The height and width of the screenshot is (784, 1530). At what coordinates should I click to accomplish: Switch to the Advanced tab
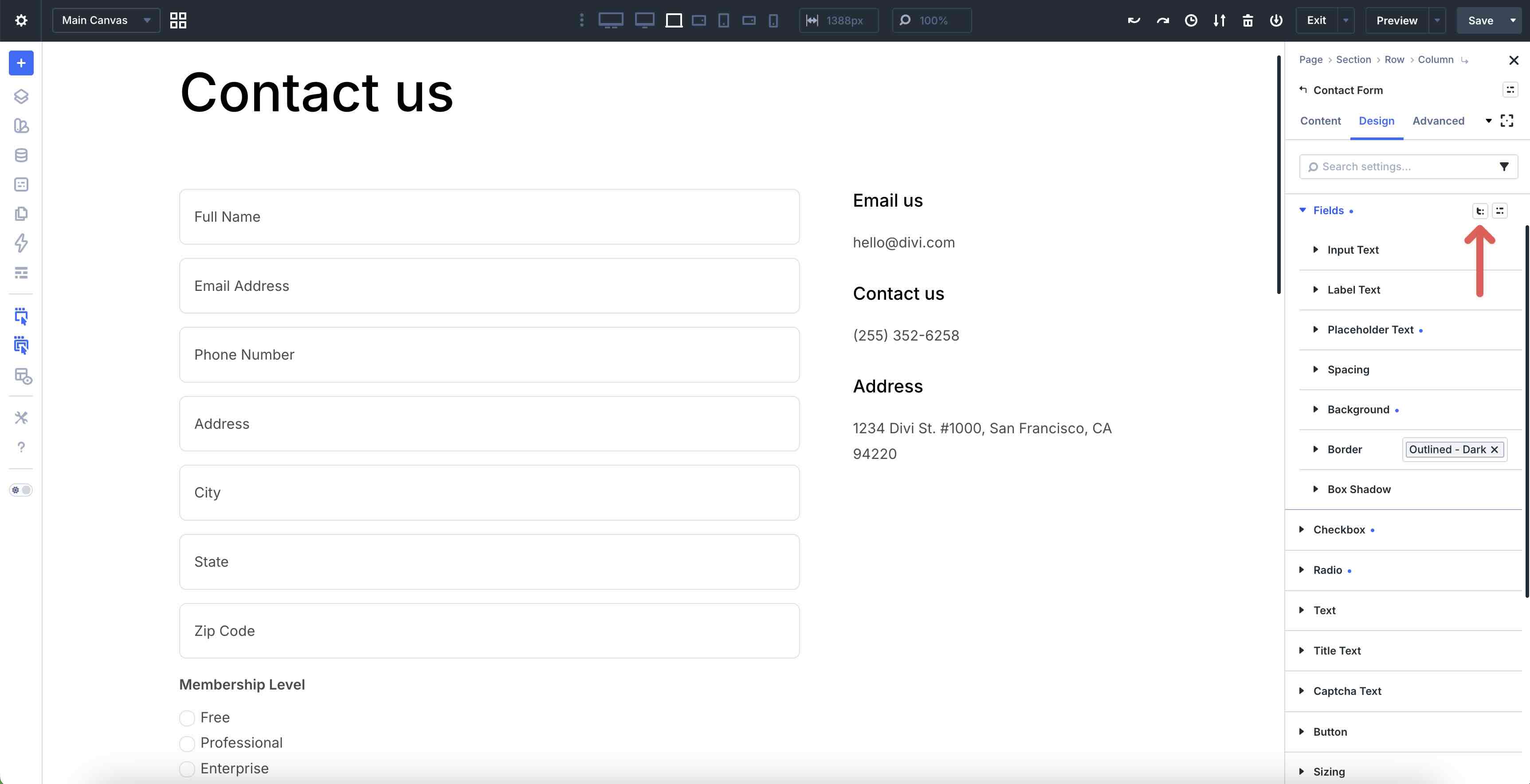(1438, 121)
